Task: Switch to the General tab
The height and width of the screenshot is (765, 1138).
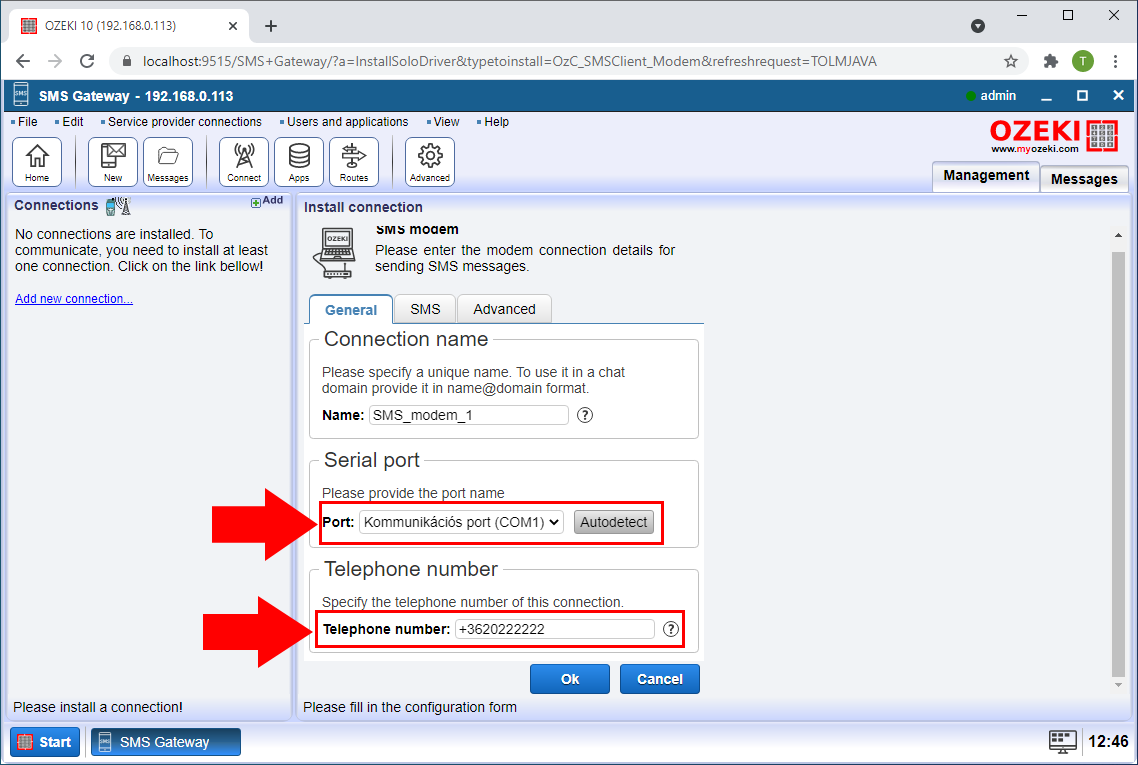Action: click(x=351, y=310)
